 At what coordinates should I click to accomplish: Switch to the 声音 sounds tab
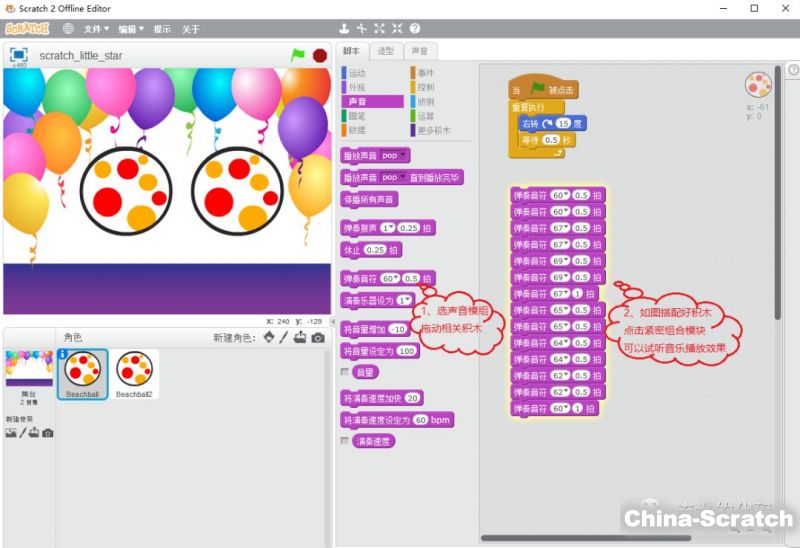pos(419,51)
